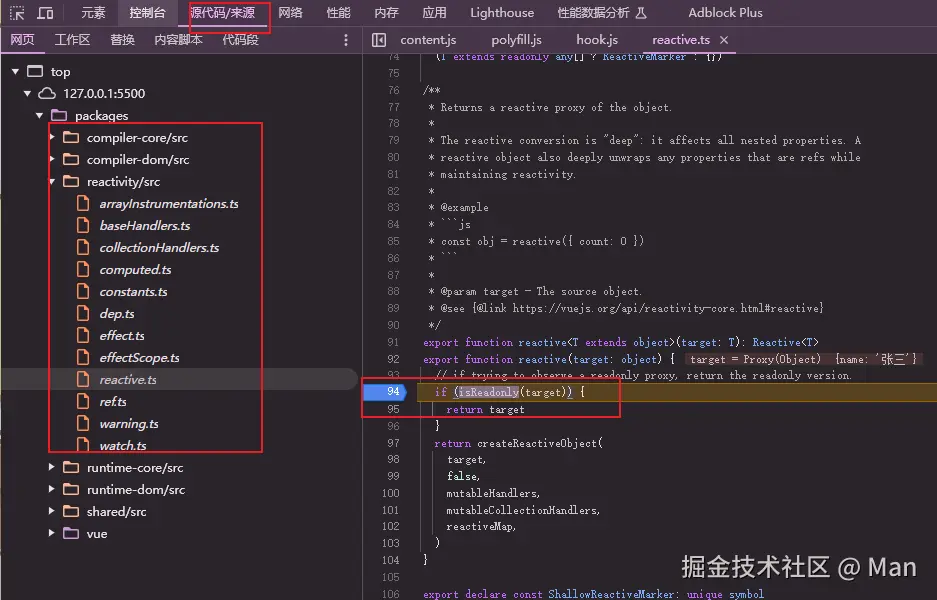The image size is (937, 600).
Task: Click the reactivity/src folder icon
Action: pyautogui.click(x=71, y=182)
